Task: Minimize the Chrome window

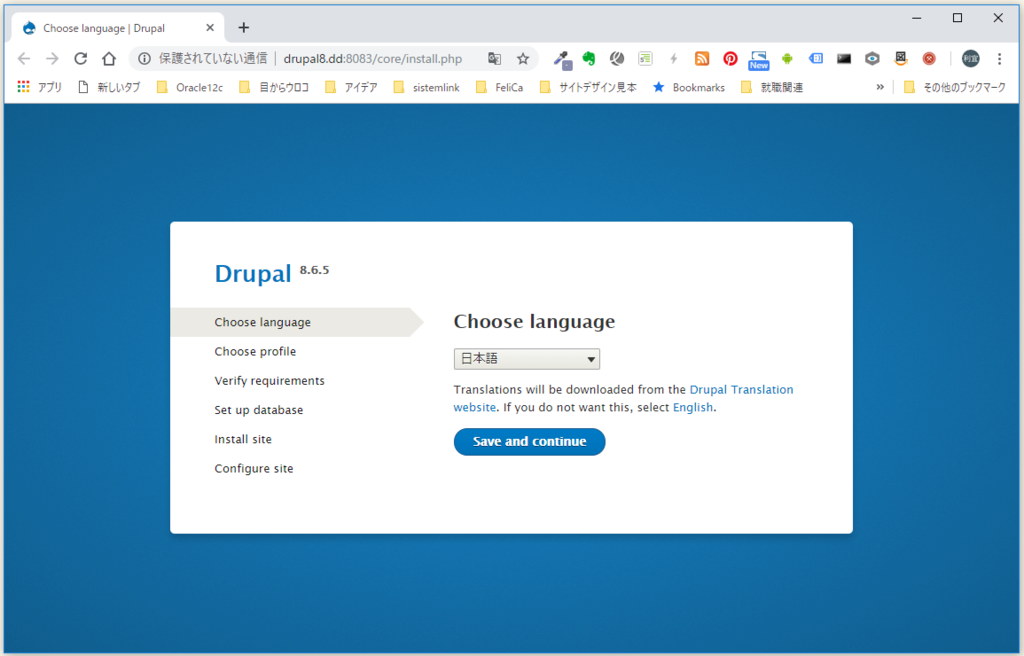Action: tap(917, 18)
